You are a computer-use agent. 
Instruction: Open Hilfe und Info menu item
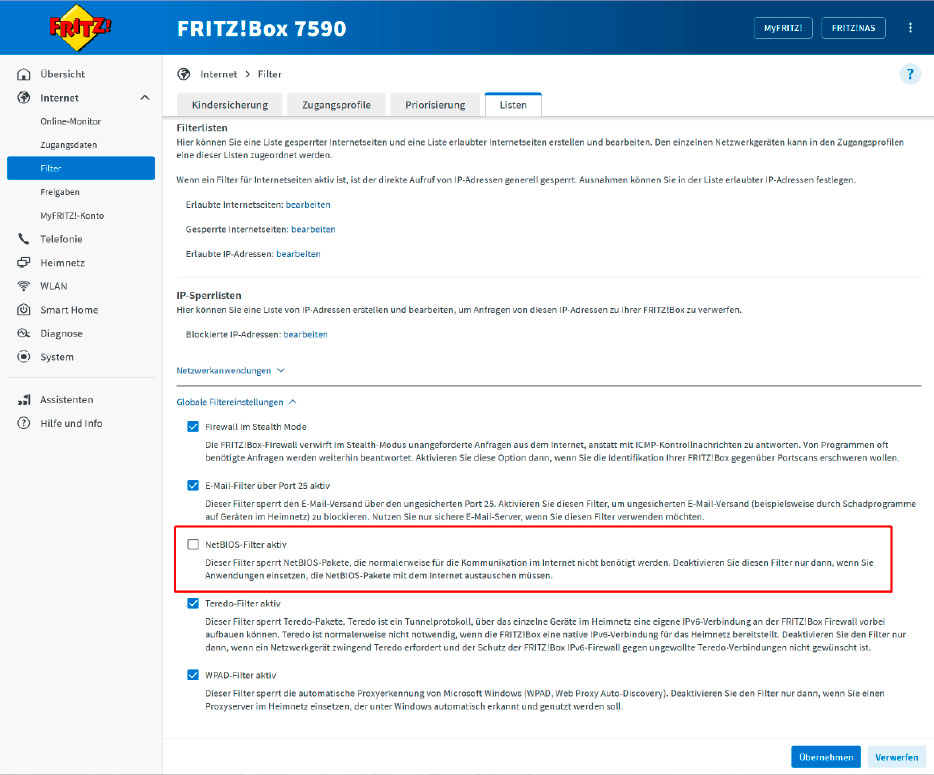(x=71, y=424)
